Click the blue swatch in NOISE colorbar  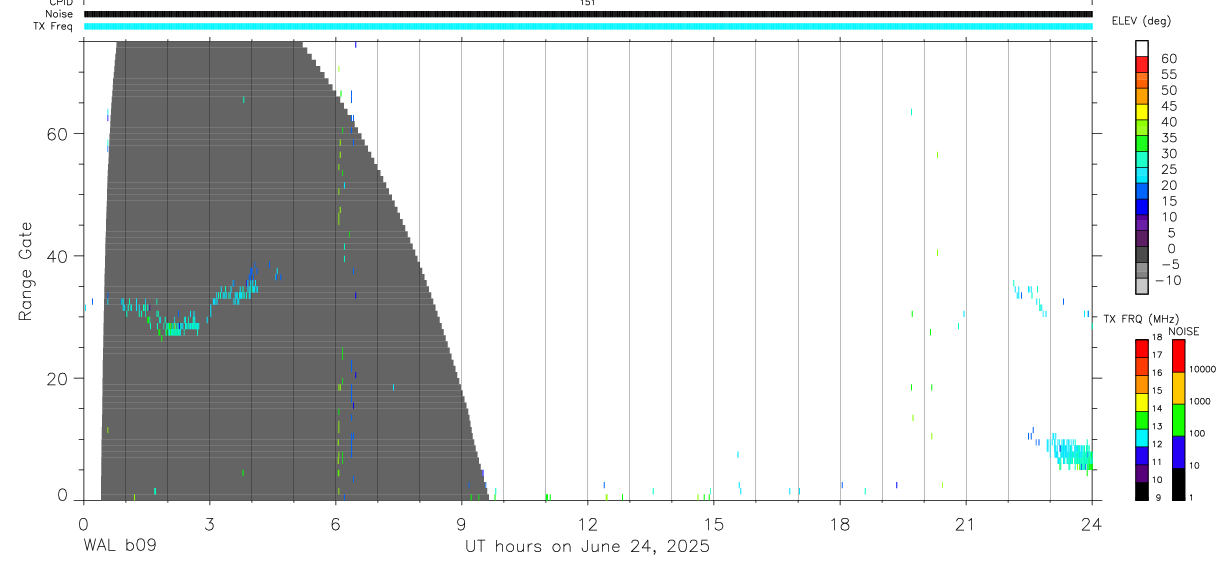[1178, 452]
